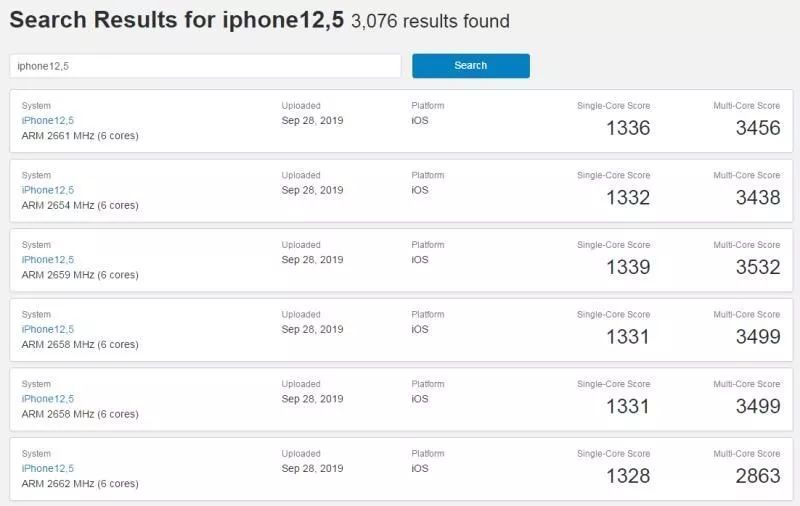This screenshot has height=506, width=800.
Task: Select the multi-core score 3438
Action: tap(757, 198)
